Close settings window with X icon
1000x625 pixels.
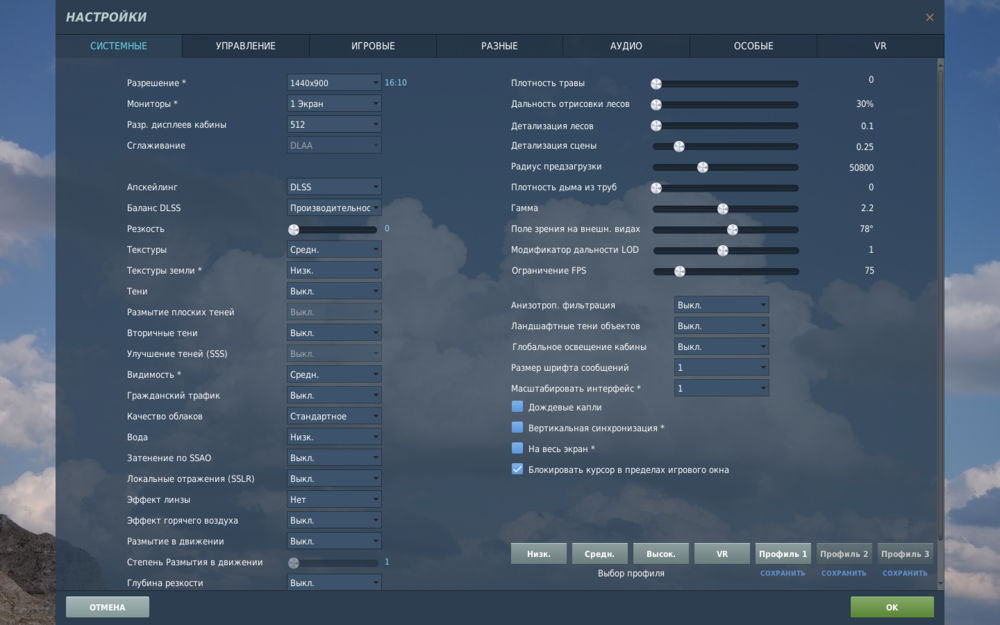coord(929,17)
